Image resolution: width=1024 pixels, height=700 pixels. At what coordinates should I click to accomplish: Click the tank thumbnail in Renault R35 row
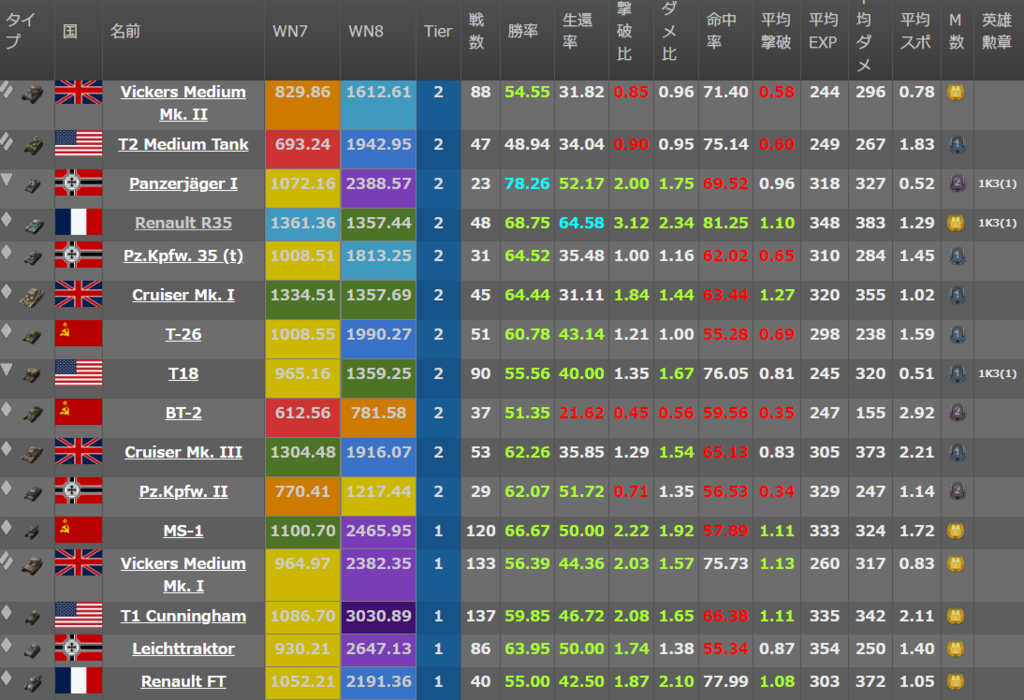point(33,226)
